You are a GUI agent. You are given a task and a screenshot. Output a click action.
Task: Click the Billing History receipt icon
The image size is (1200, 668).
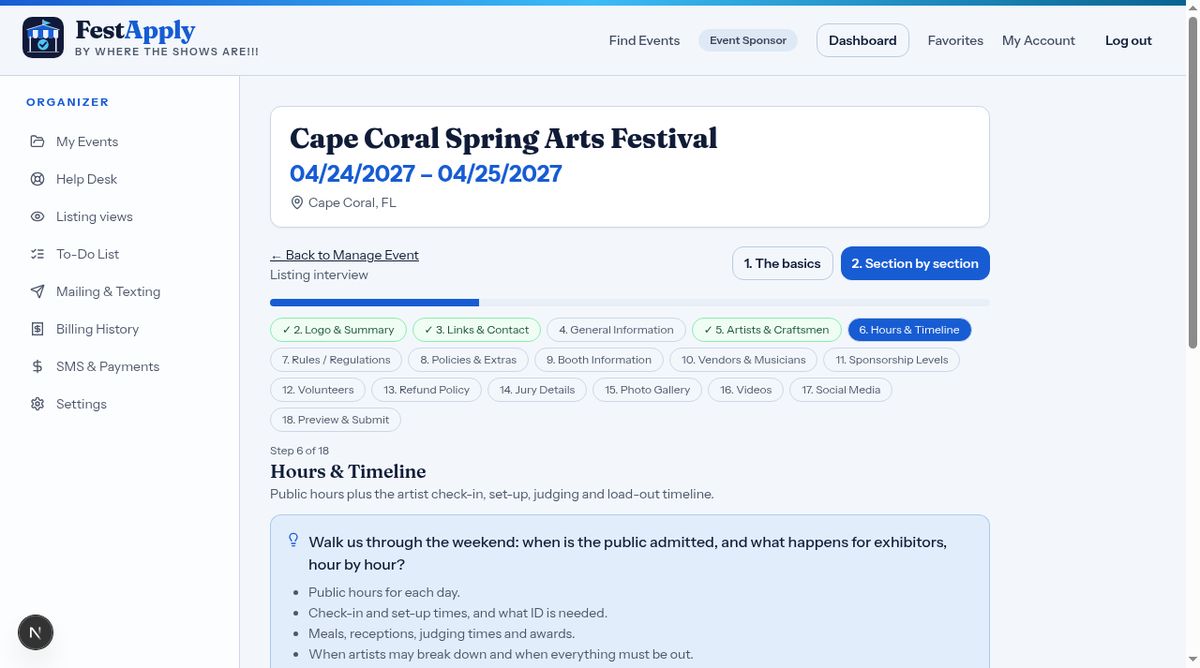[37, 329]
